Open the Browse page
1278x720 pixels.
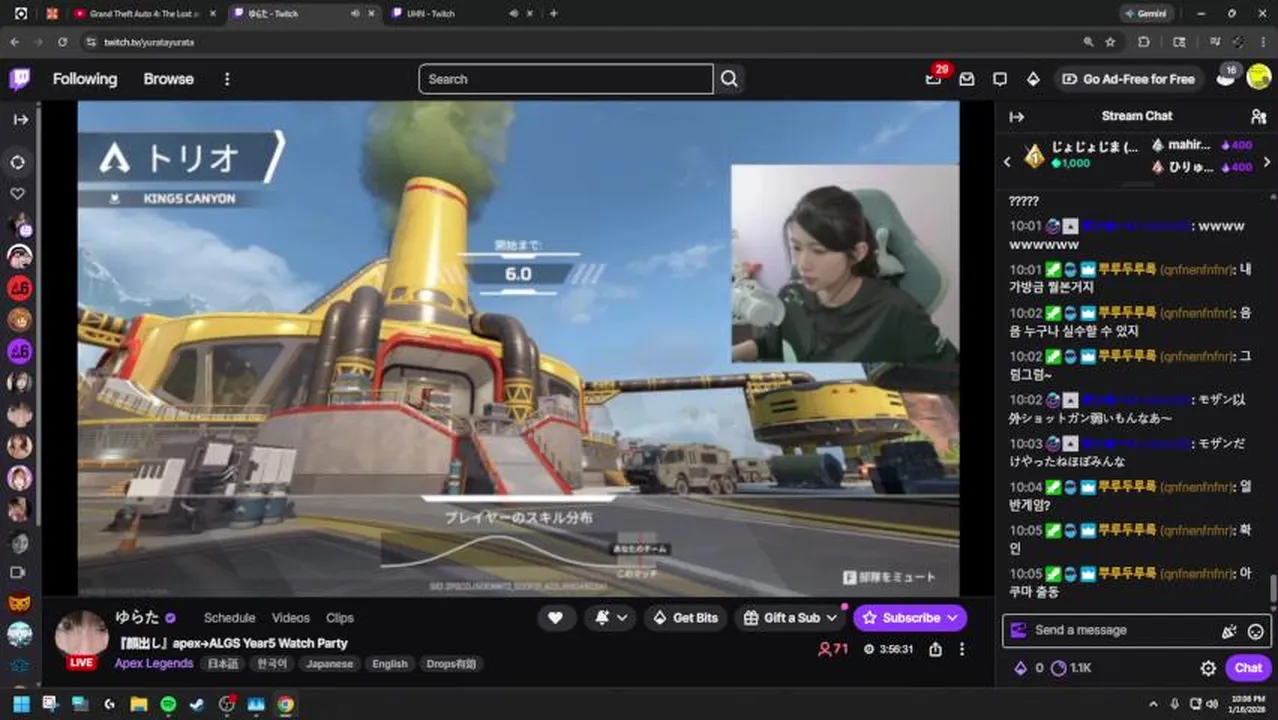click(168, 79)
